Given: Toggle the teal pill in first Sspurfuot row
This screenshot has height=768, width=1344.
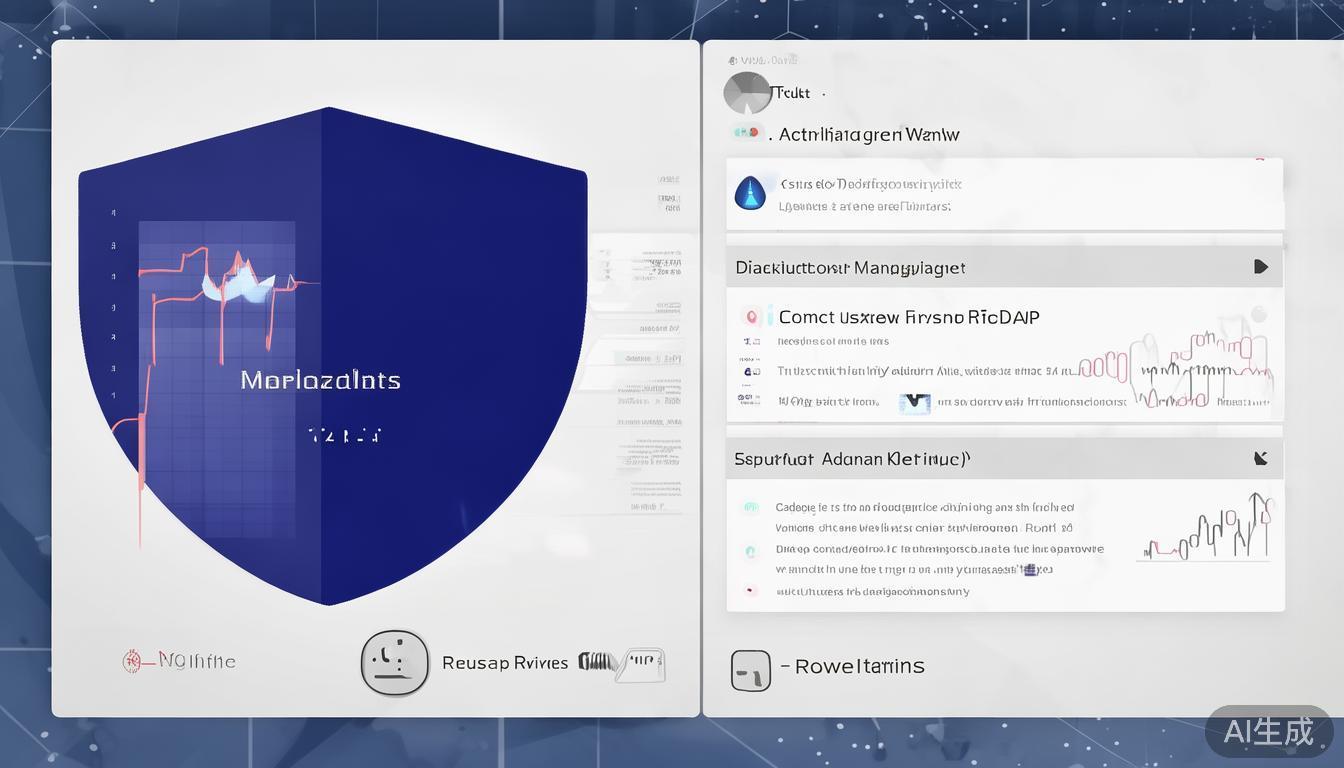Looking at the screenshot, I should pyautogui.click(x=750, y=508).
